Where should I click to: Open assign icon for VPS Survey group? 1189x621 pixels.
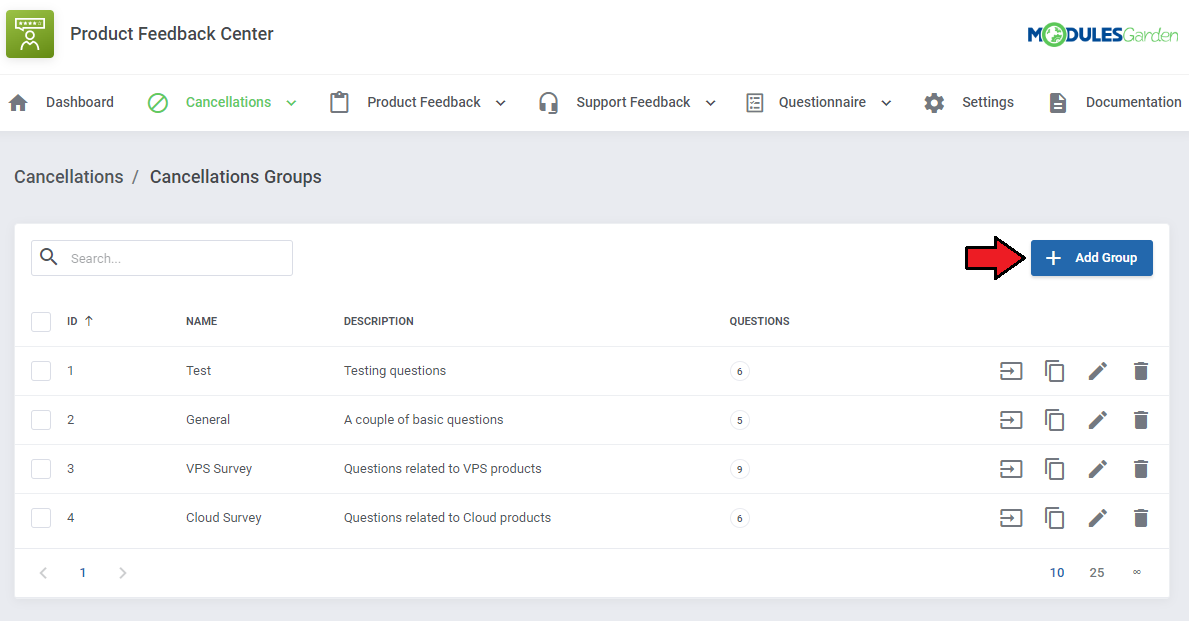[1011, 469]
